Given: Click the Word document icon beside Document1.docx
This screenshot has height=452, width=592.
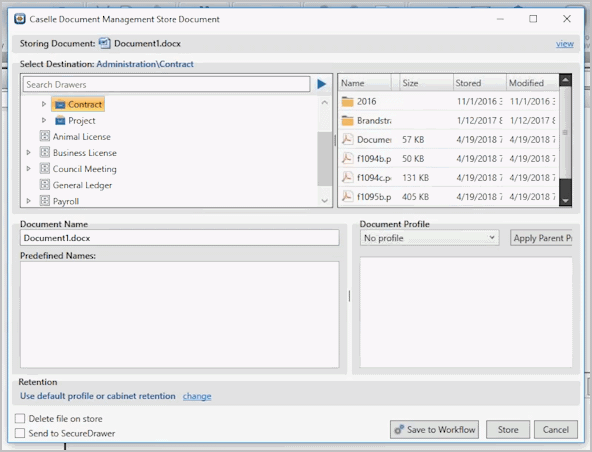Looking at the screenshot, I should 105,43.
